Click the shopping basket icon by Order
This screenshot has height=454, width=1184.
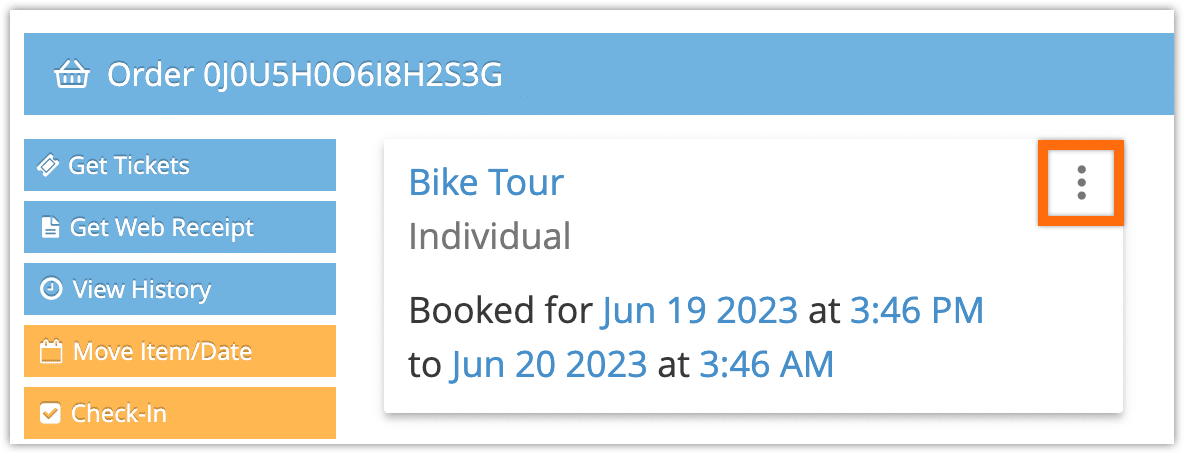click(x=72, y=76)
